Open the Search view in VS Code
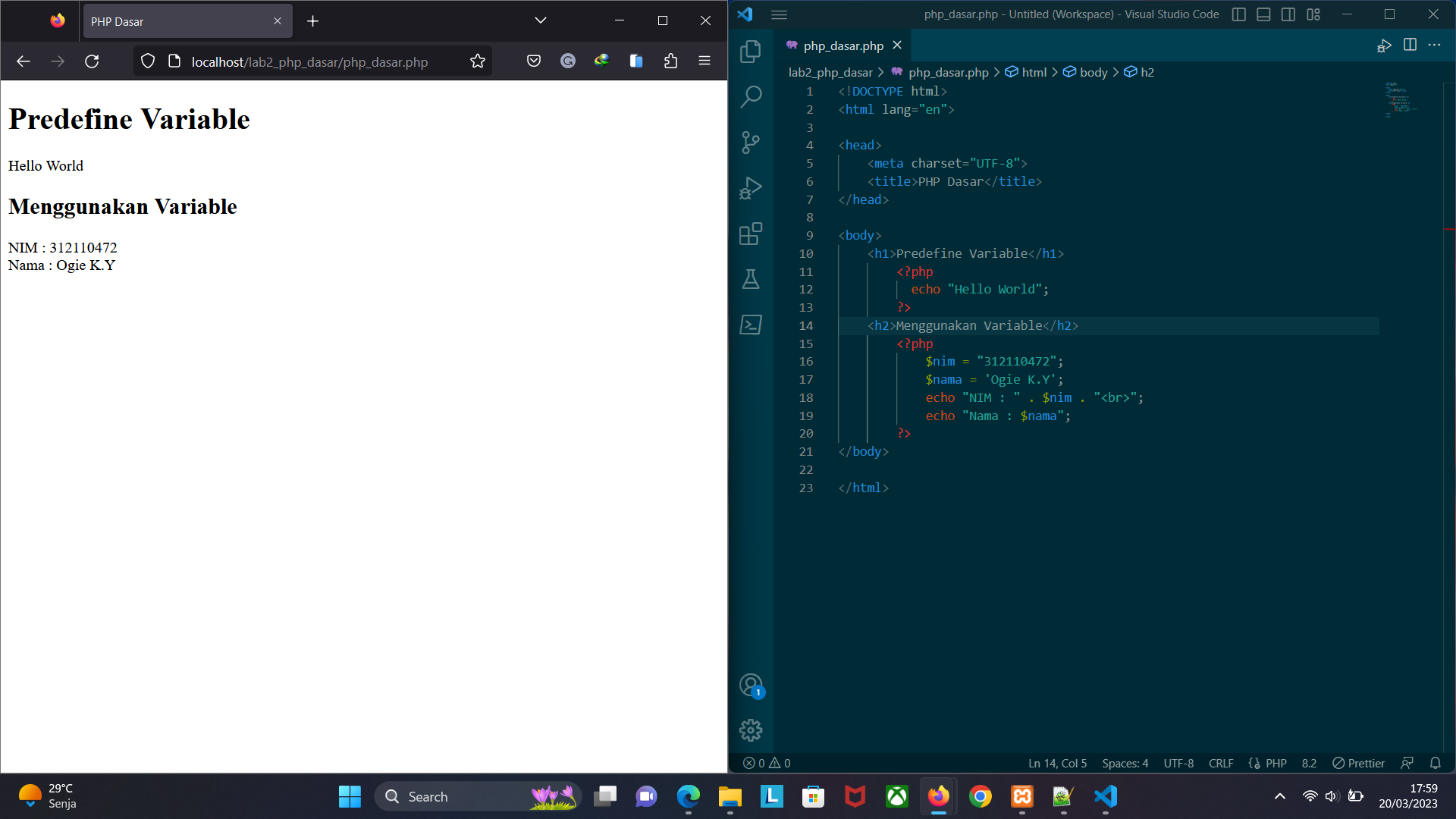 [750, 97]
